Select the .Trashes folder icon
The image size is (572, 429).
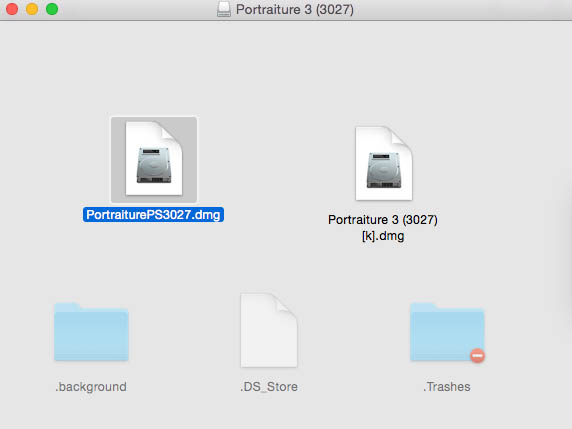pos(447,332)
